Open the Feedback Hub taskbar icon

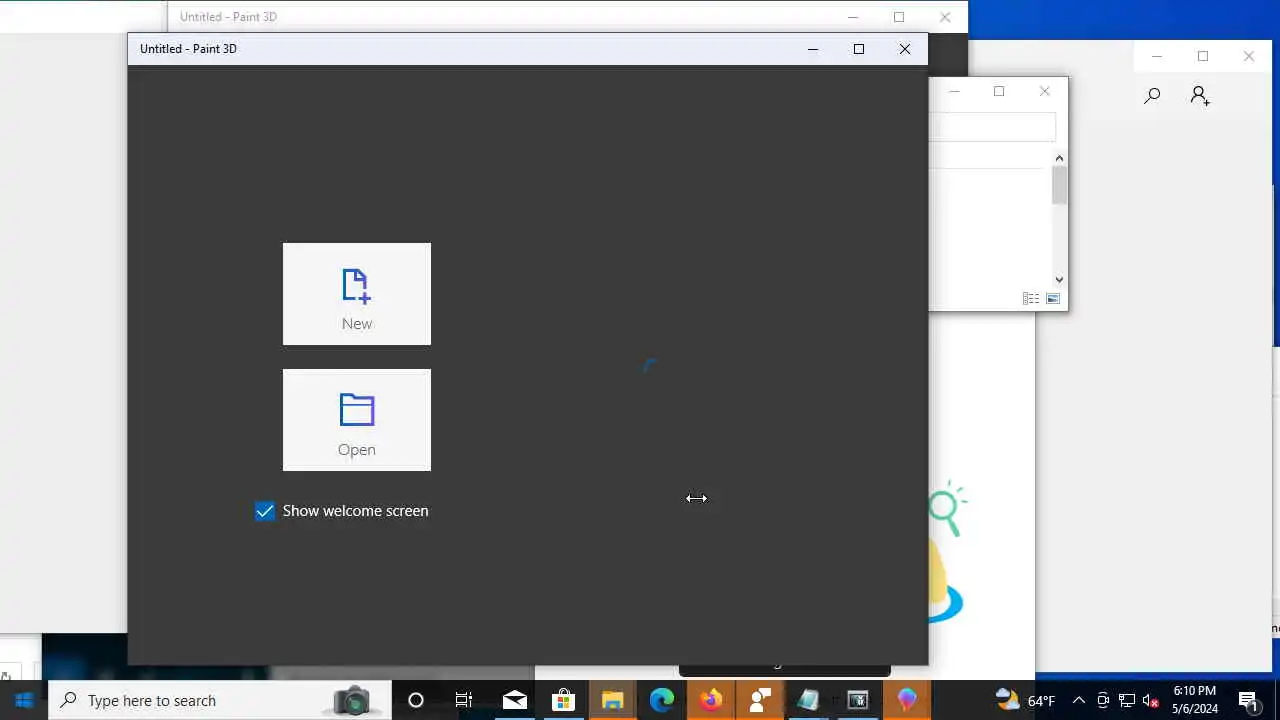point(760,700)
